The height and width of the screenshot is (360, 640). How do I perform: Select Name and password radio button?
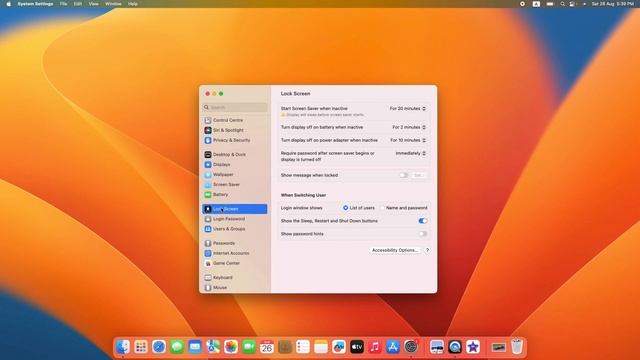tap(382, 208)
